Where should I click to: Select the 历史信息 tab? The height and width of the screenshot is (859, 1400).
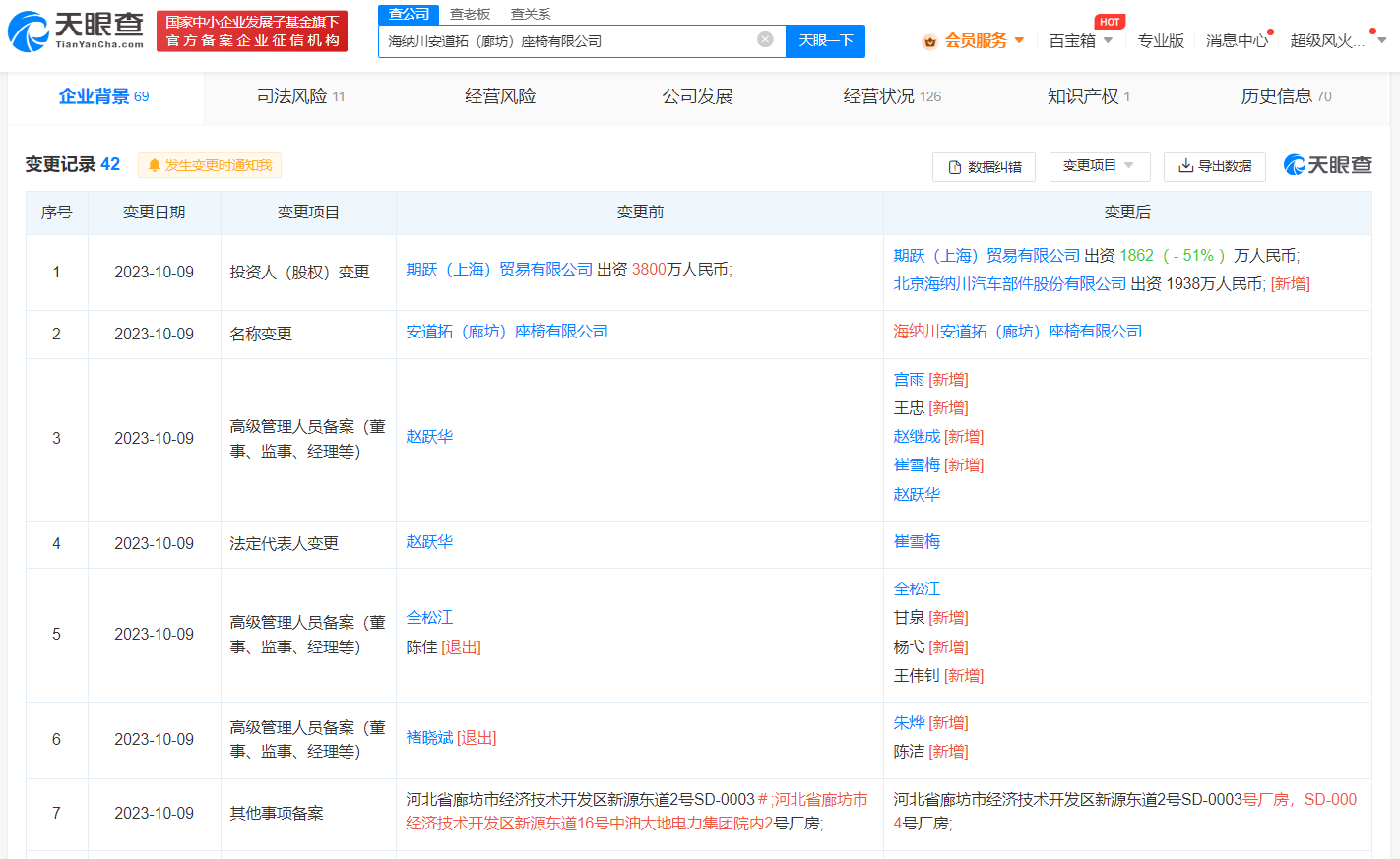[x=1286, y=96]
